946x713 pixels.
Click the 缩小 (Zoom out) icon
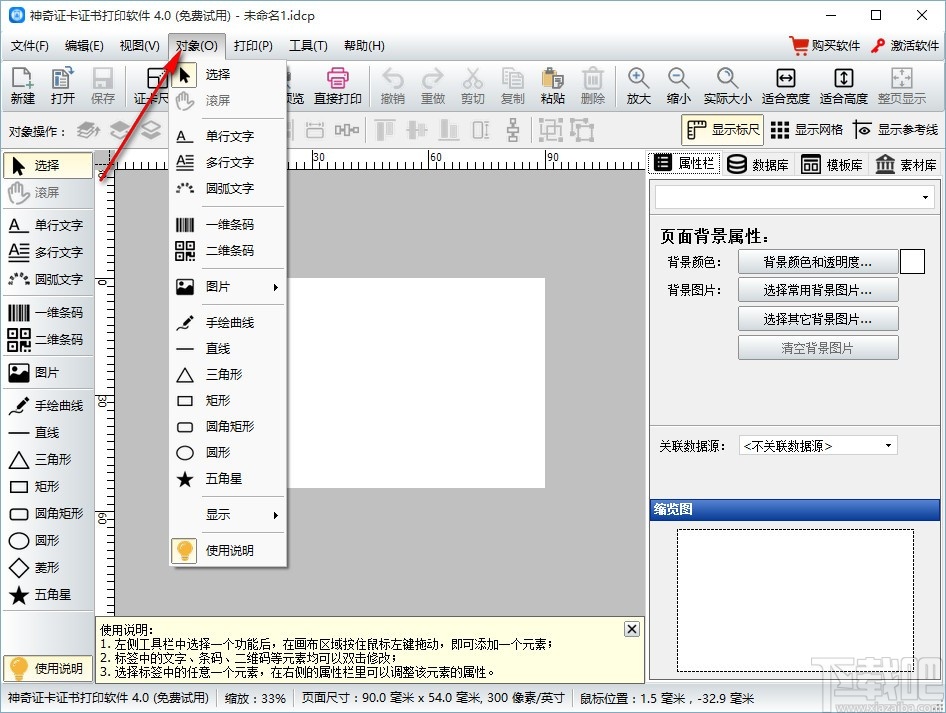[x=678, y=85]
